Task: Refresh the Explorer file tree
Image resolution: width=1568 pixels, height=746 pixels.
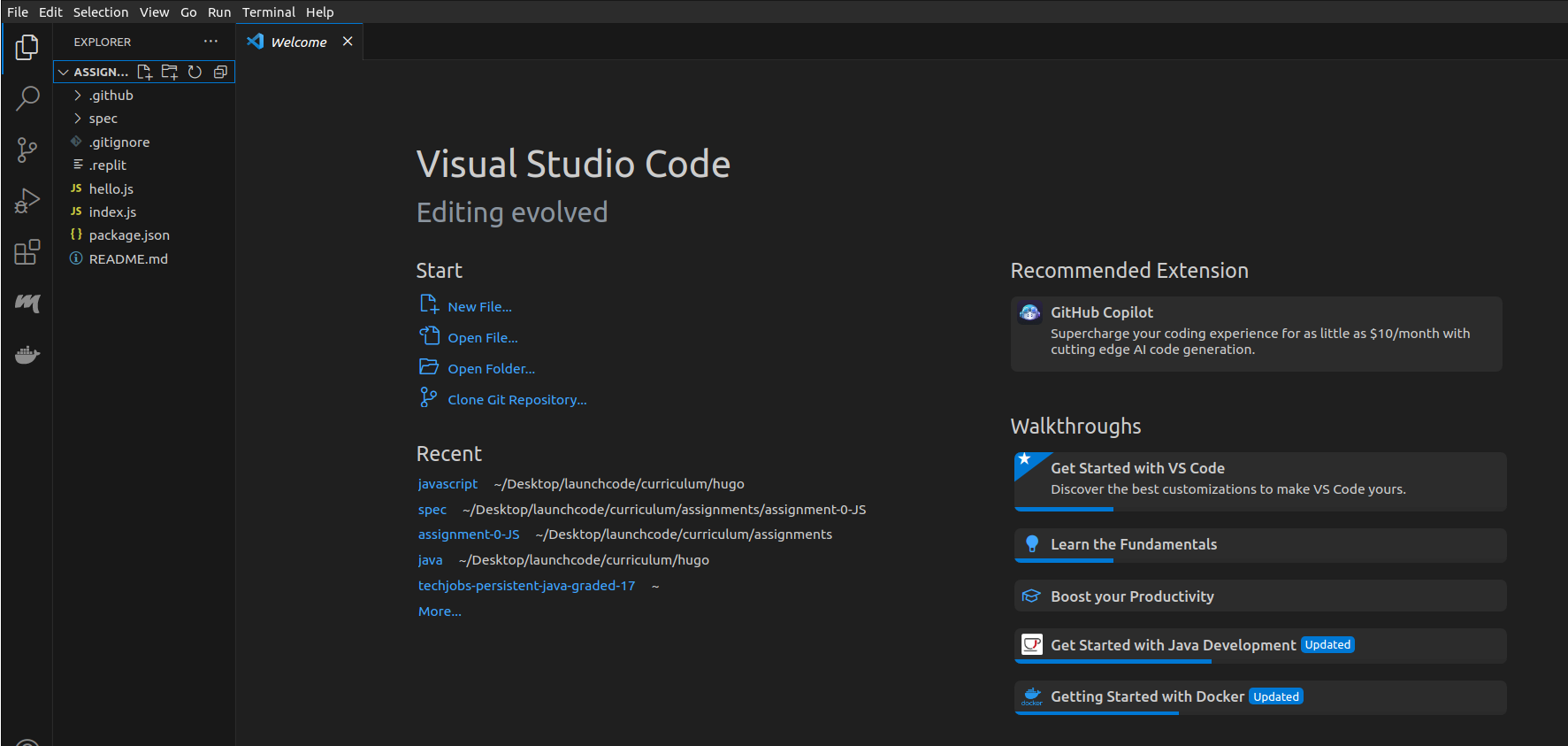Action: coord(195,72)
